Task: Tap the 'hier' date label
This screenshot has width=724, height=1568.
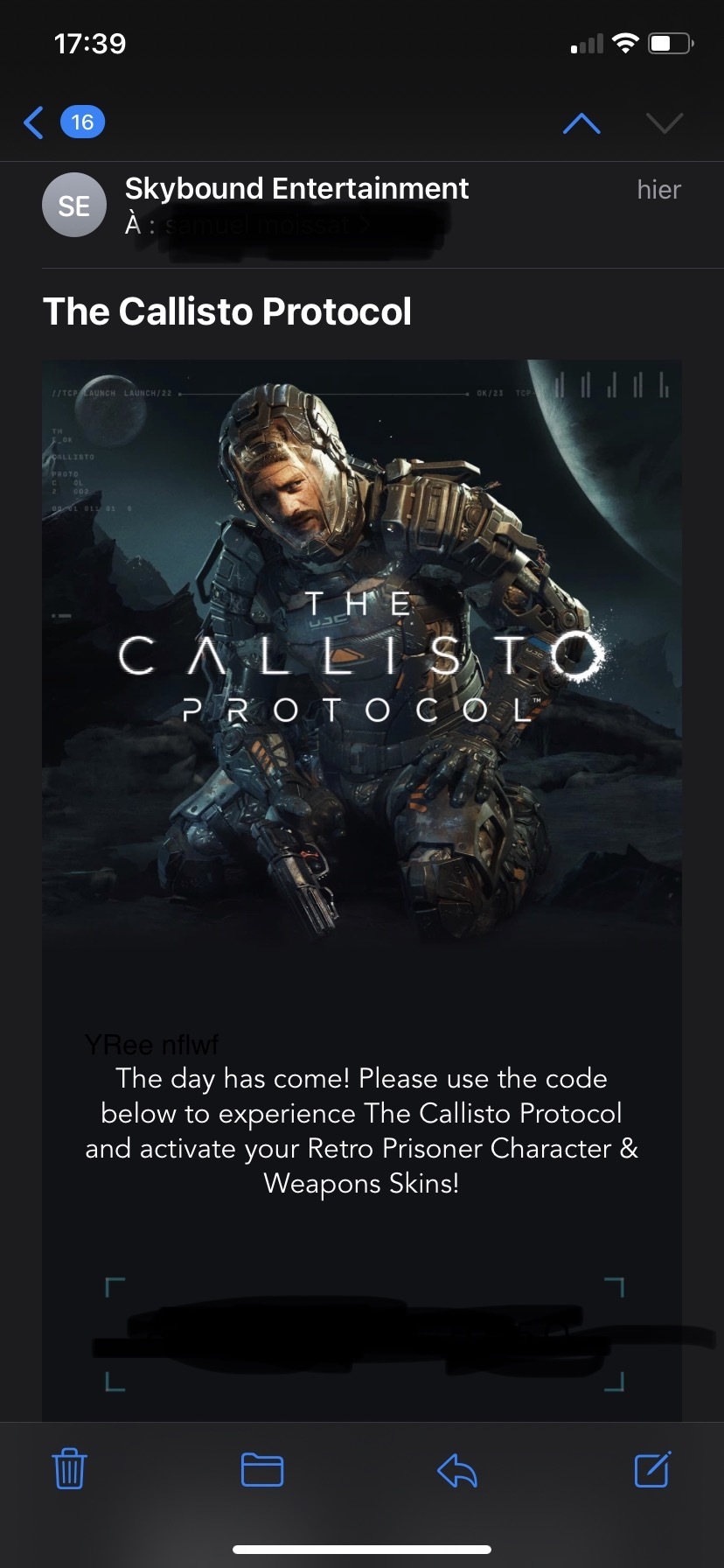Action: pyautogui.click(x=658, y=190)
